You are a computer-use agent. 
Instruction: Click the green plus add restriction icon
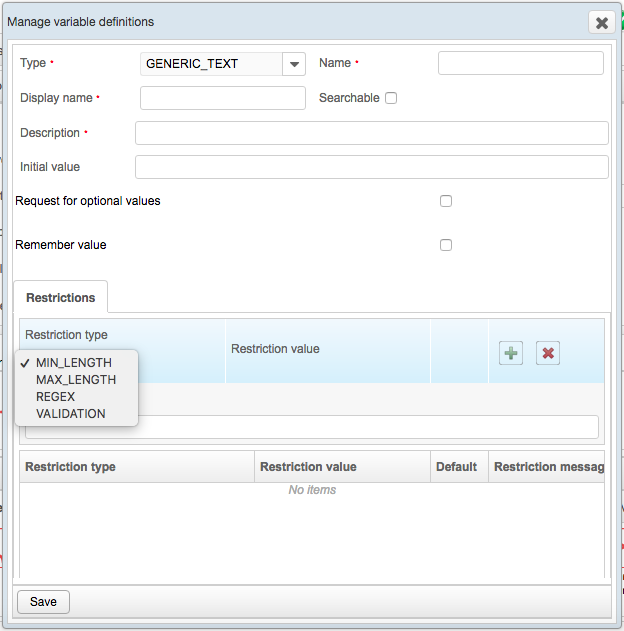511,353
